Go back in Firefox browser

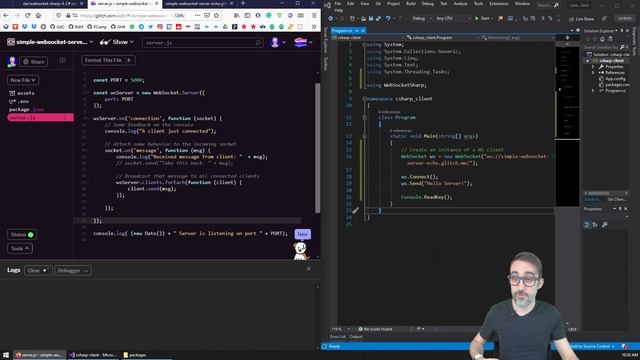[6, 15]
